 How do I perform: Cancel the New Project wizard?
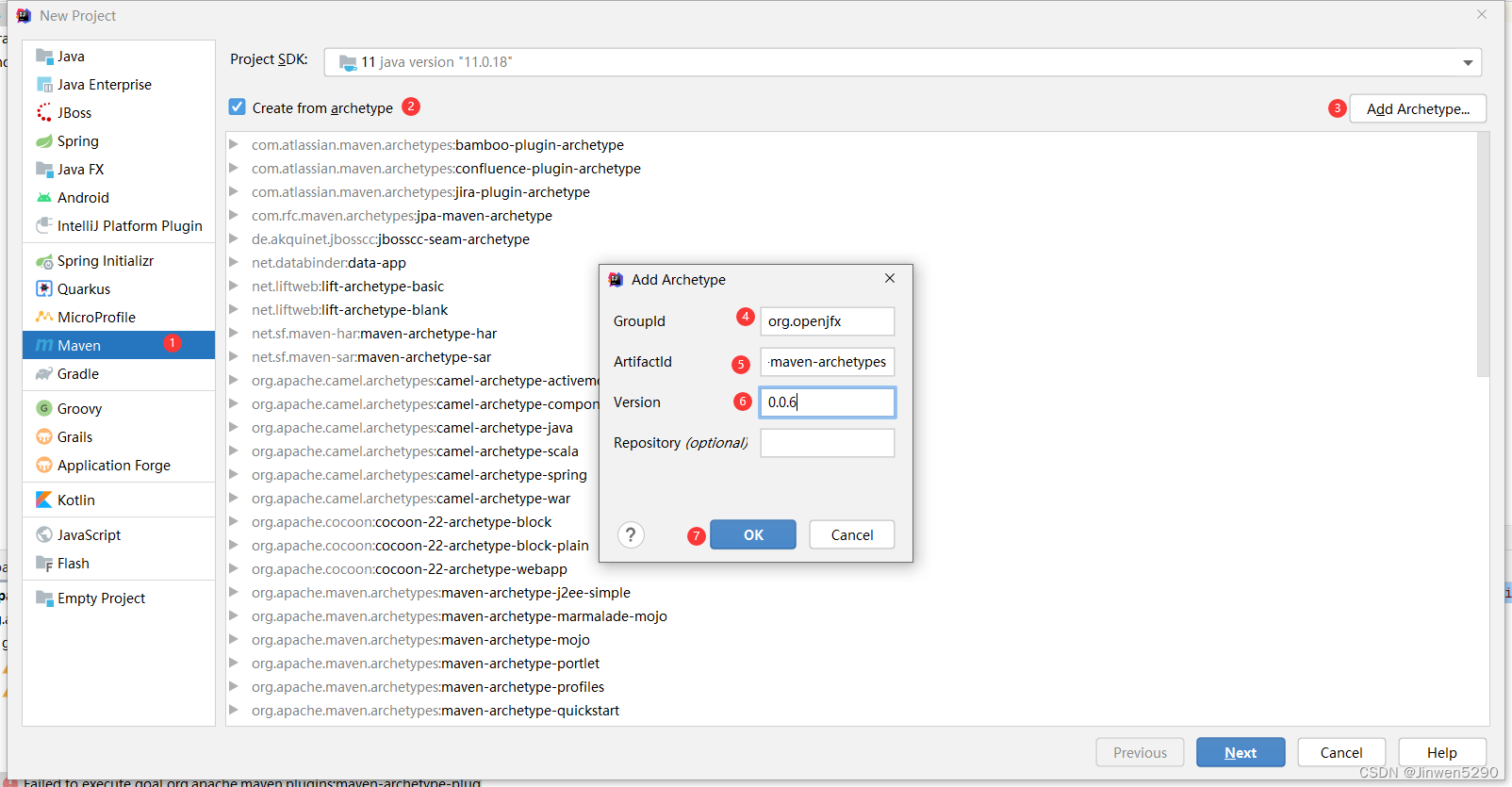point(1341,753)
